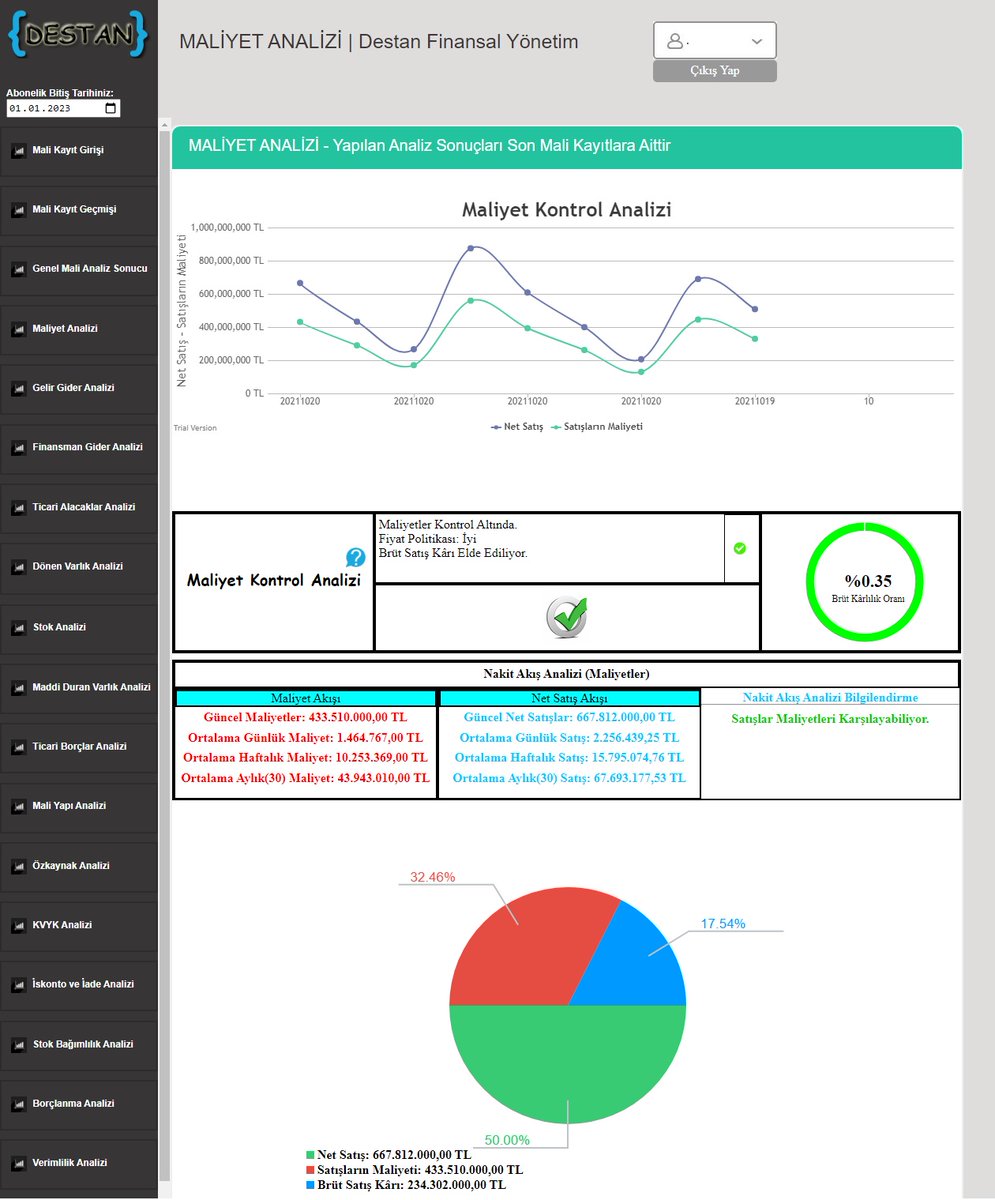Image resolution: width=995 pixels, height=1200 pixels.
Task: Click the chart icon beside Mali Yapı Analizi
Action: coord(18,806)
